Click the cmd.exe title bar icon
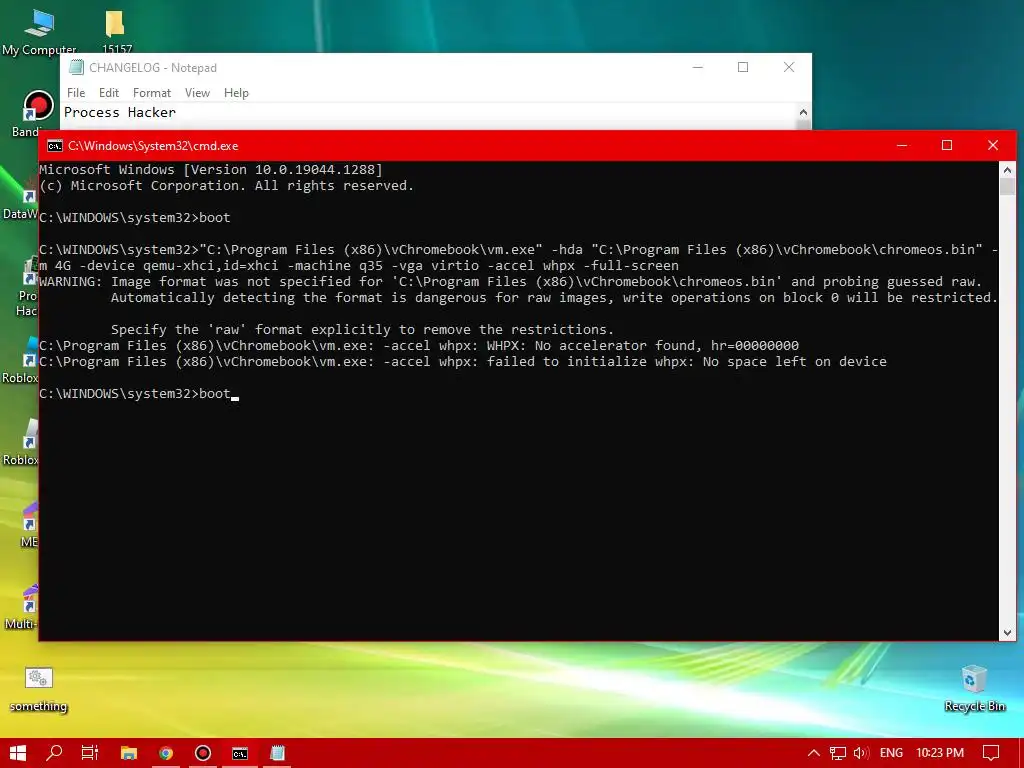 (55, 146)
